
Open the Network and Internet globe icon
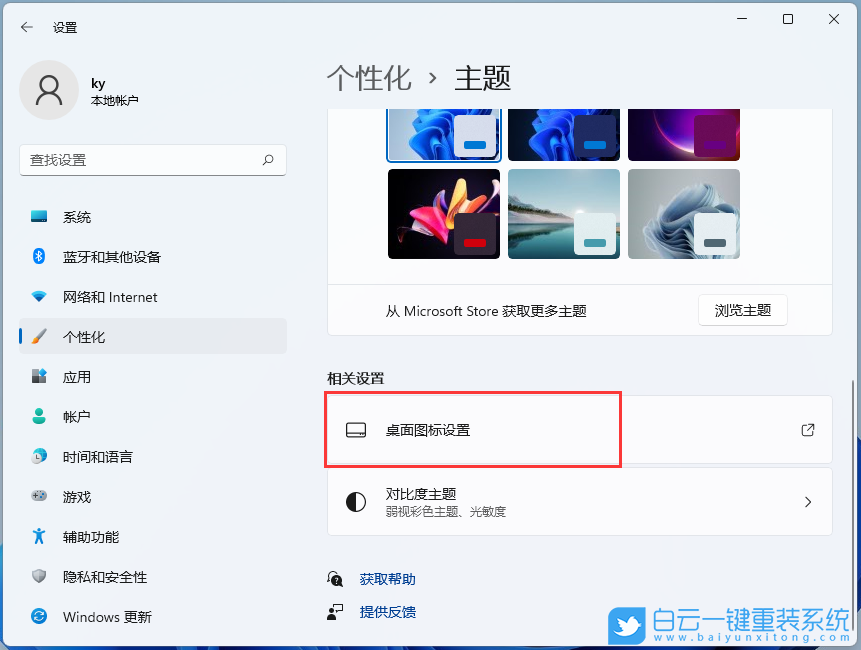pos(40,296)
